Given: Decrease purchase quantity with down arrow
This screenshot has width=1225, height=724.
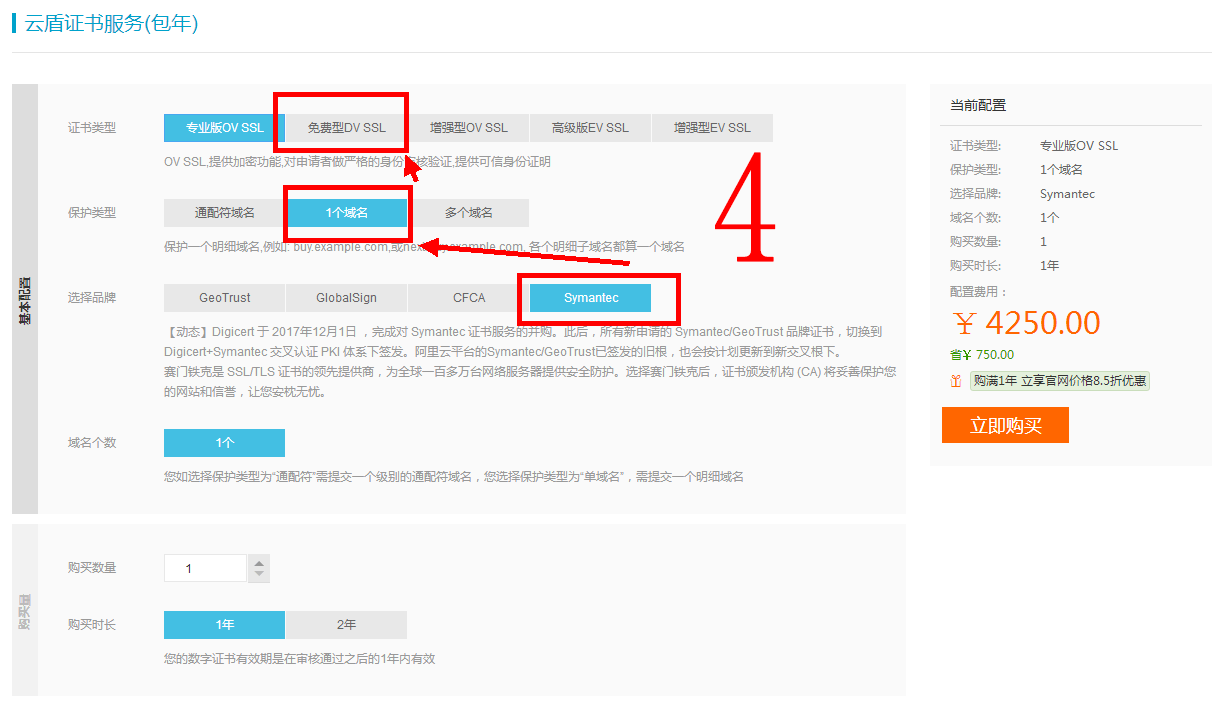Looking at the screenshot, I should click(x=259, y=575).
